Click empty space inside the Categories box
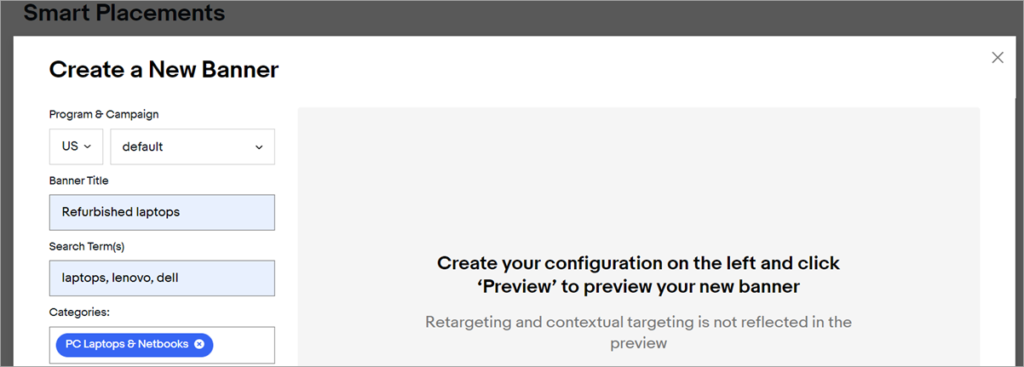The height and width of the screenshot is (367, 1024). pyautogui.click(x=244, y=345)
